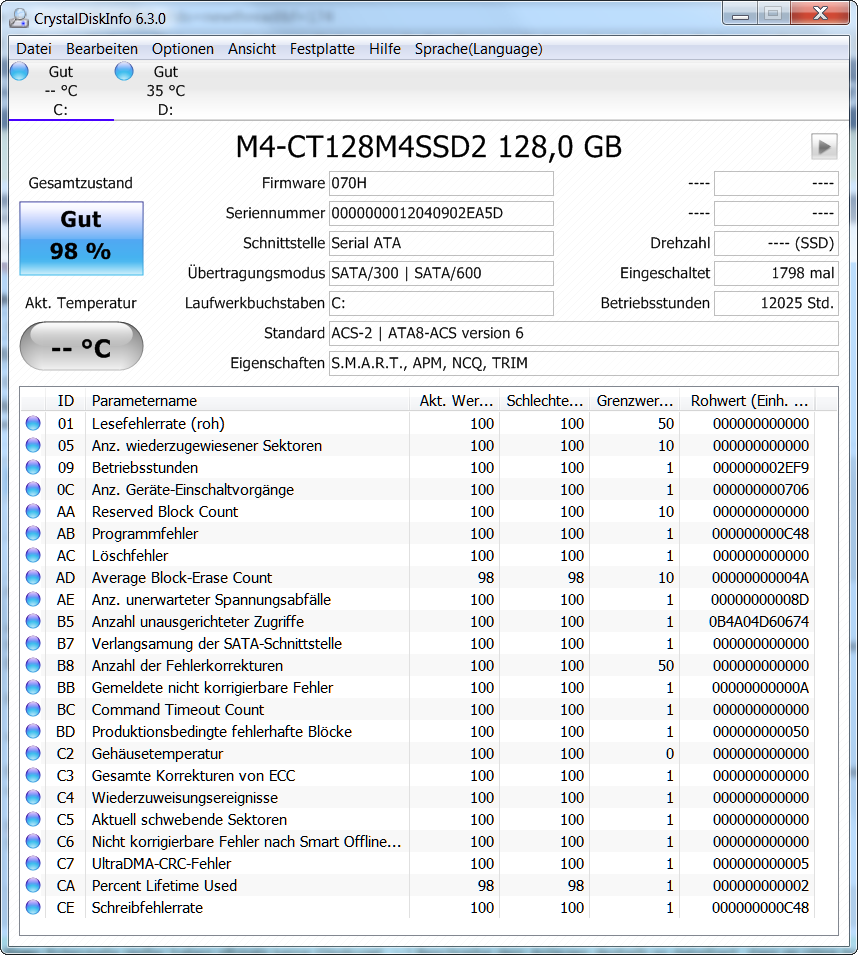
Task: Select the Percent Lifetime Used row text
Action: click(x=164, y=886)
